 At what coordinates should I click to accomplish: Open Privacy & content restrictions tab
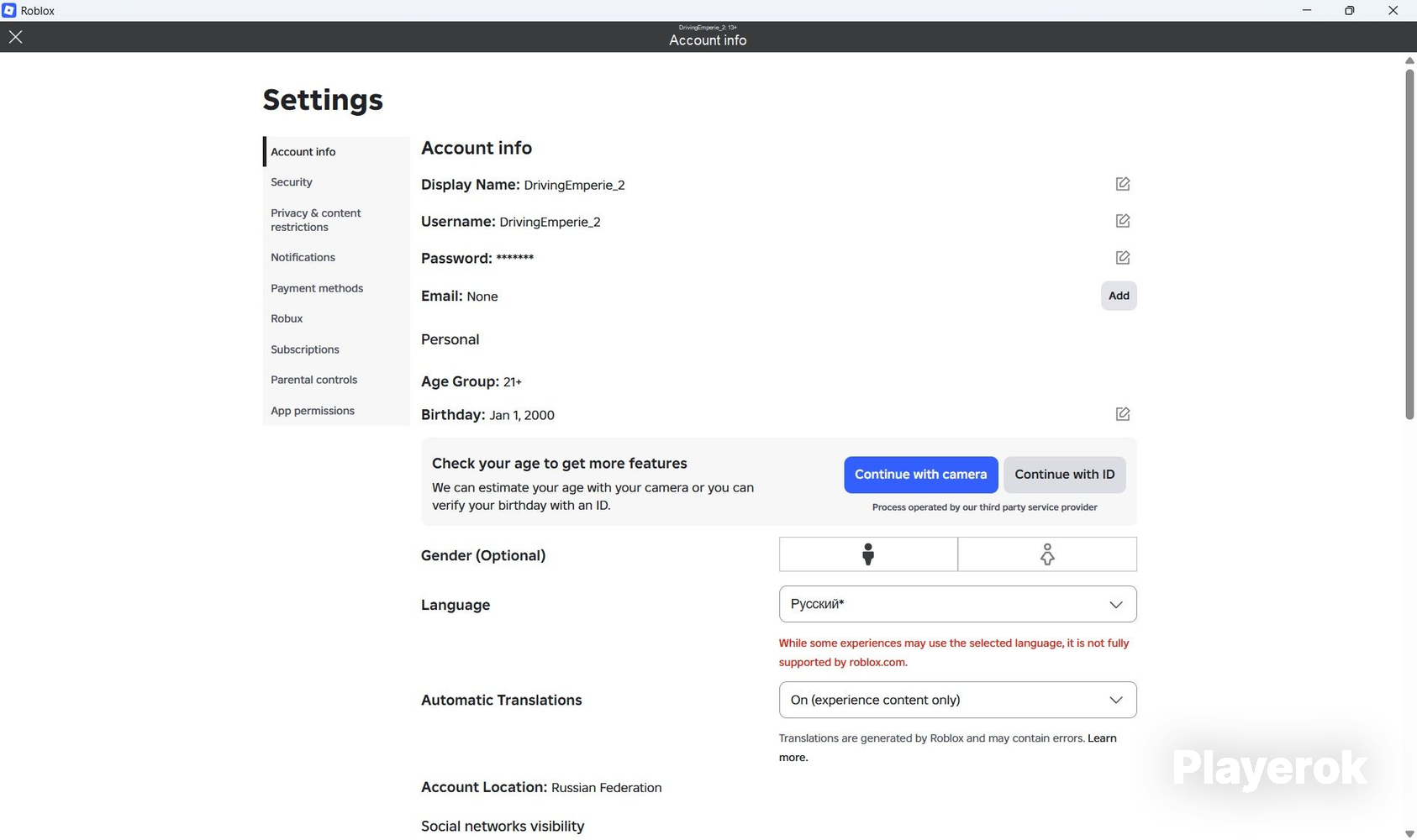336,220
